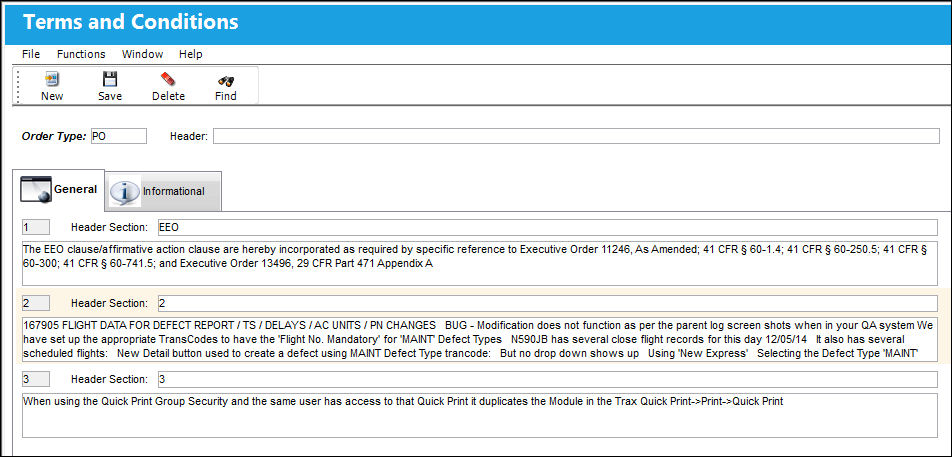Click the Save floppy disk icon
Screen dimensions: 952x457
coord(110,80)
